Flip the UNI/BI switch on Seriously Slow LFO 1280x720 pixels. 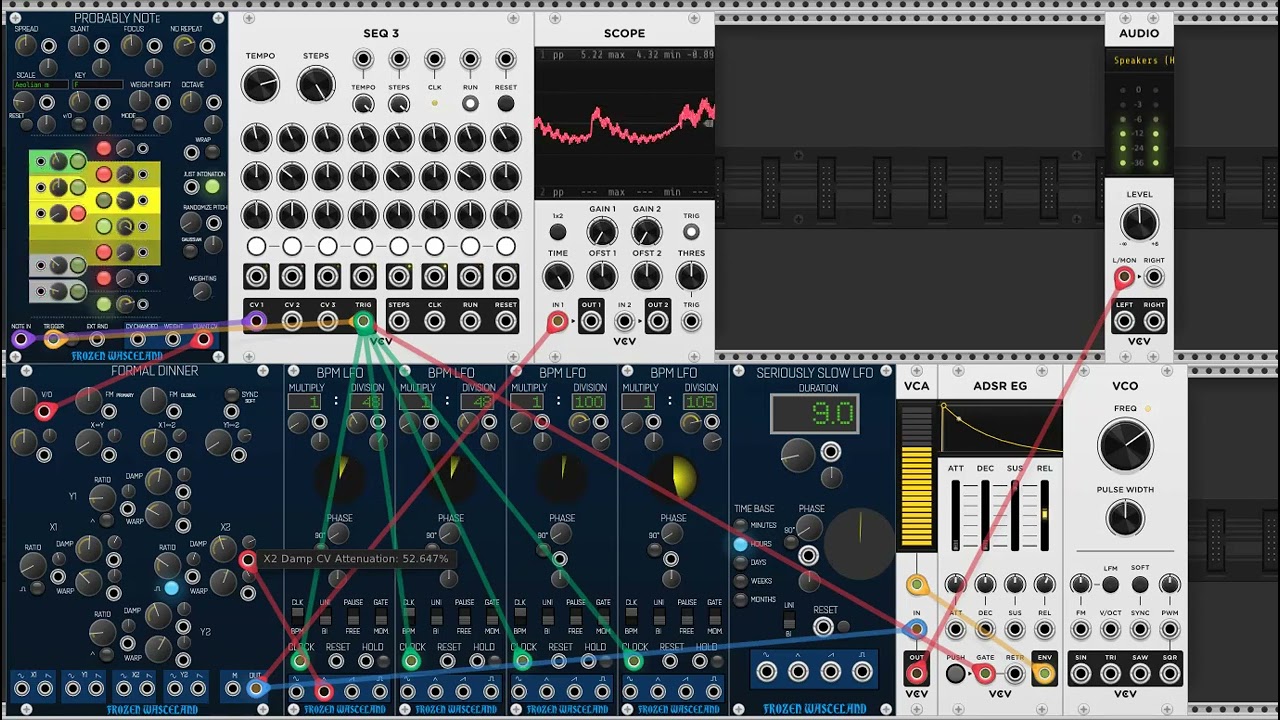click(x=789, y=620)
